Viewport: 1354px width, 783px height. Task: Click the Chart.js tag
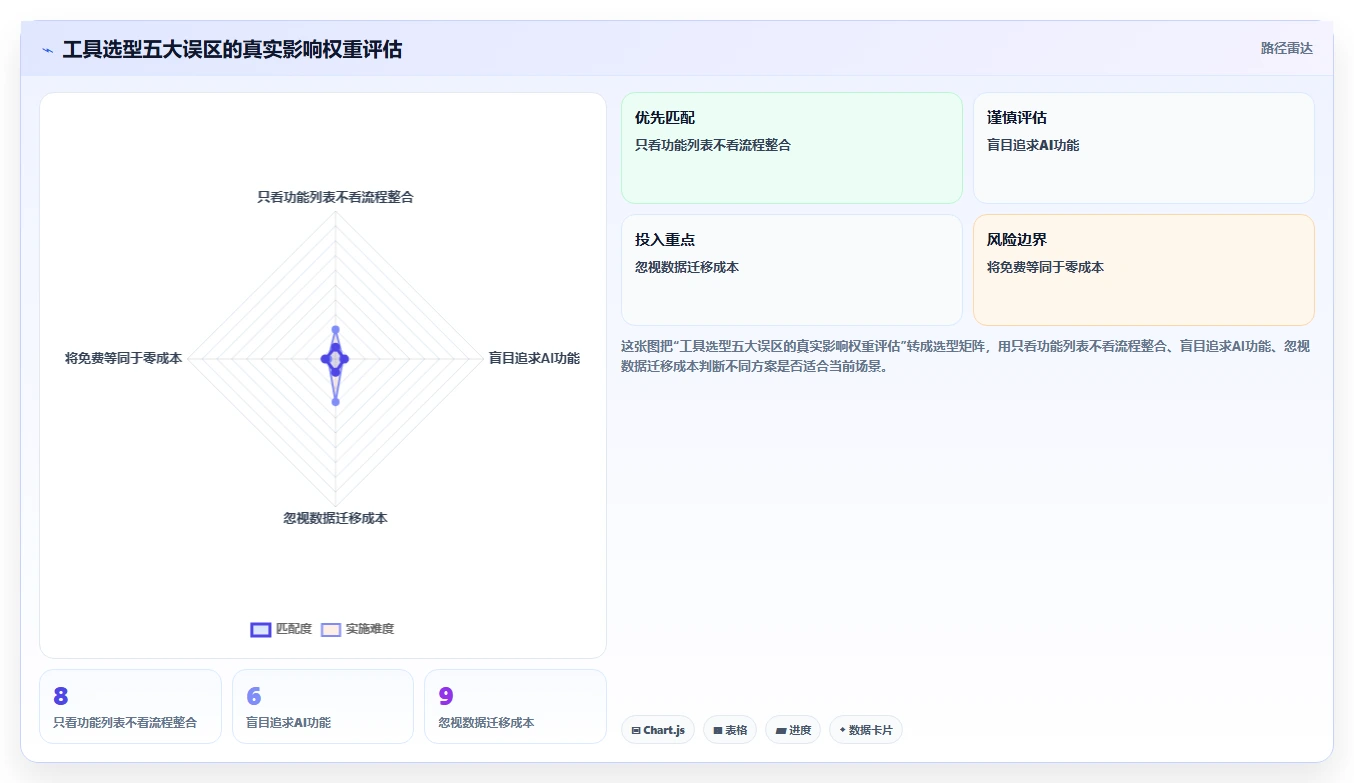658,730
